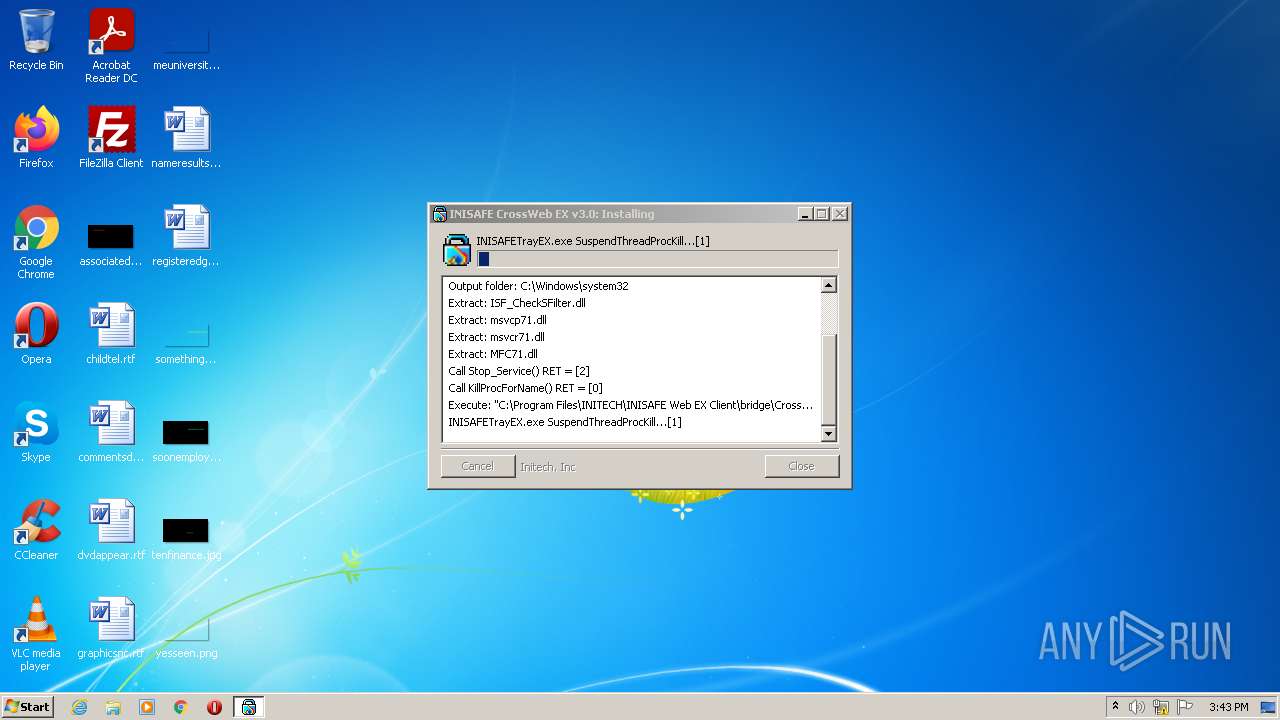This screenshot has width=1280, height=720.
Task: Select INISAFE installer taskbar button
Action: pos(249,707)
